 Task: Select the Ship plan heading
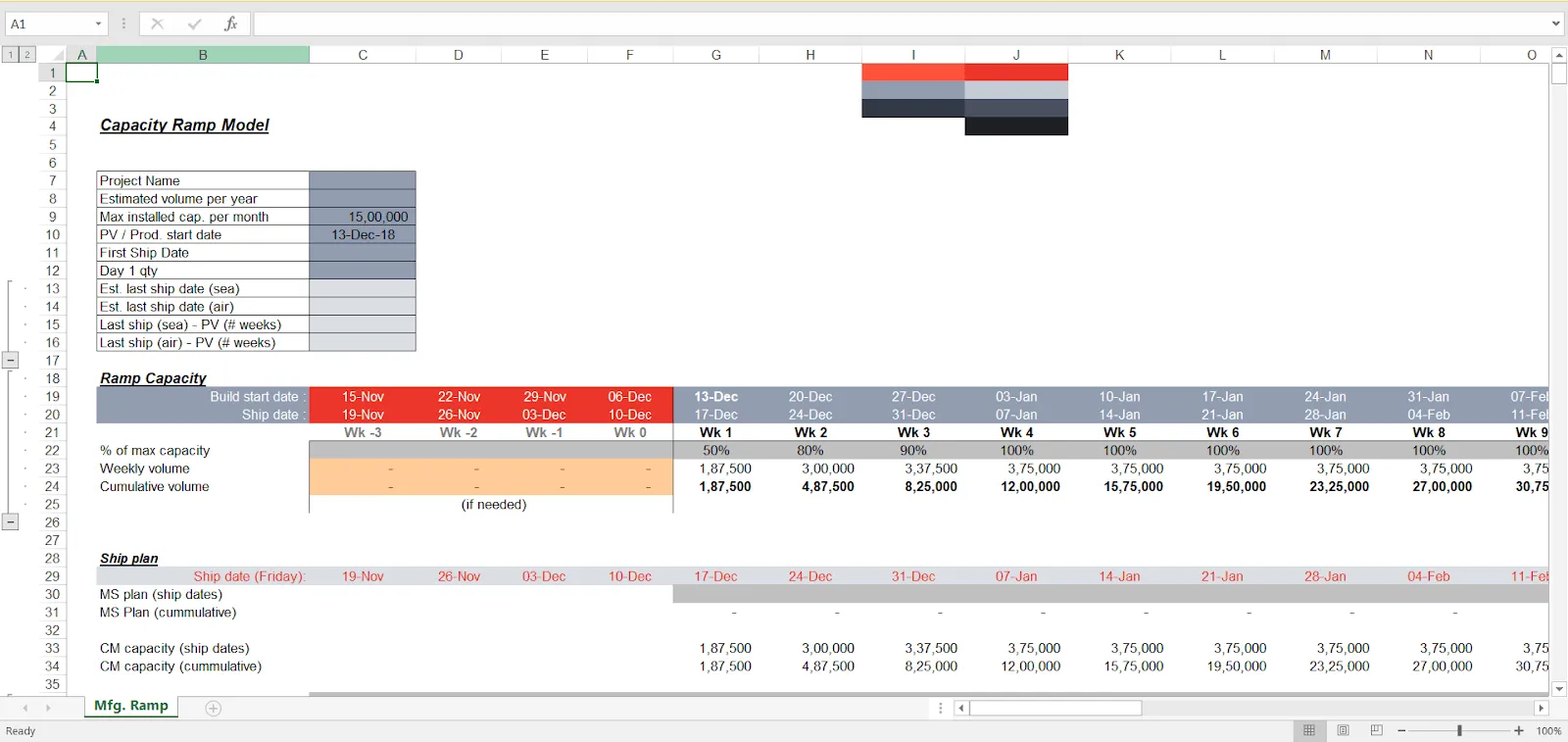[x=128, y=559]
